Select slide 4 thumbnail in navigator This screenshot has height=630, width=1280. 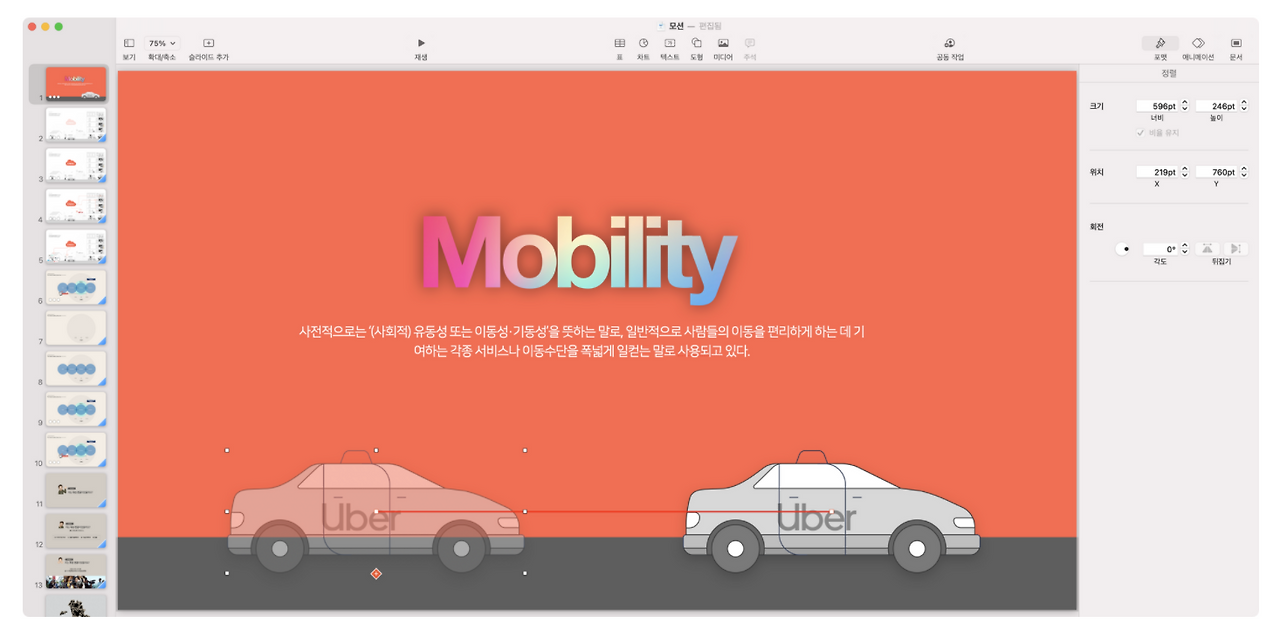(76, 206)
